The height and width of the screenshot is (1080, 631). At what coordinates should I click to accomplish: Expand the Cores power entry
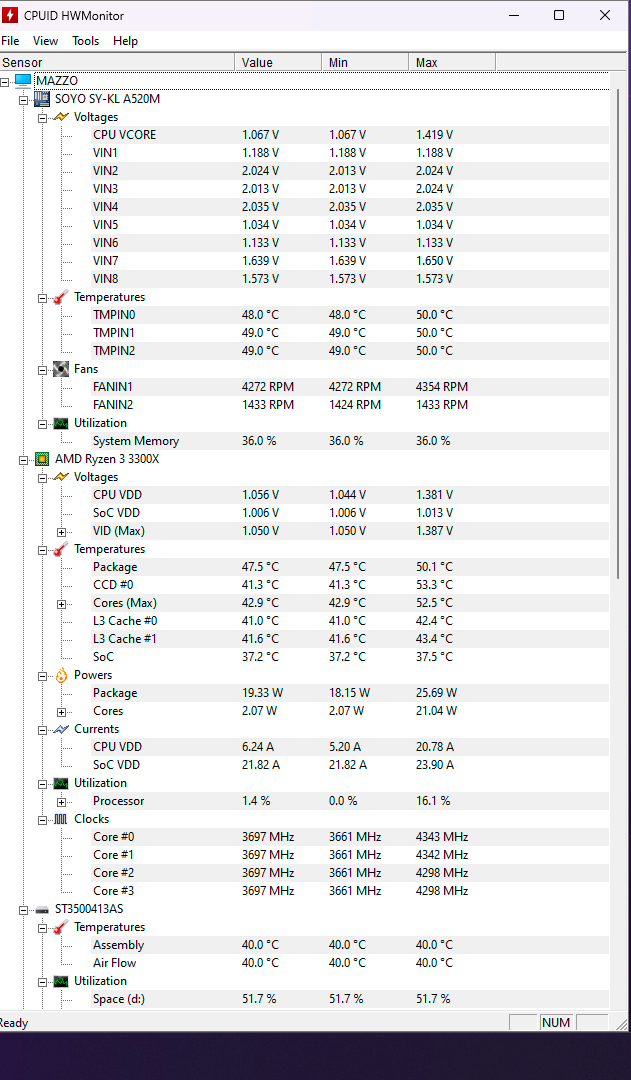pos(61,712)
